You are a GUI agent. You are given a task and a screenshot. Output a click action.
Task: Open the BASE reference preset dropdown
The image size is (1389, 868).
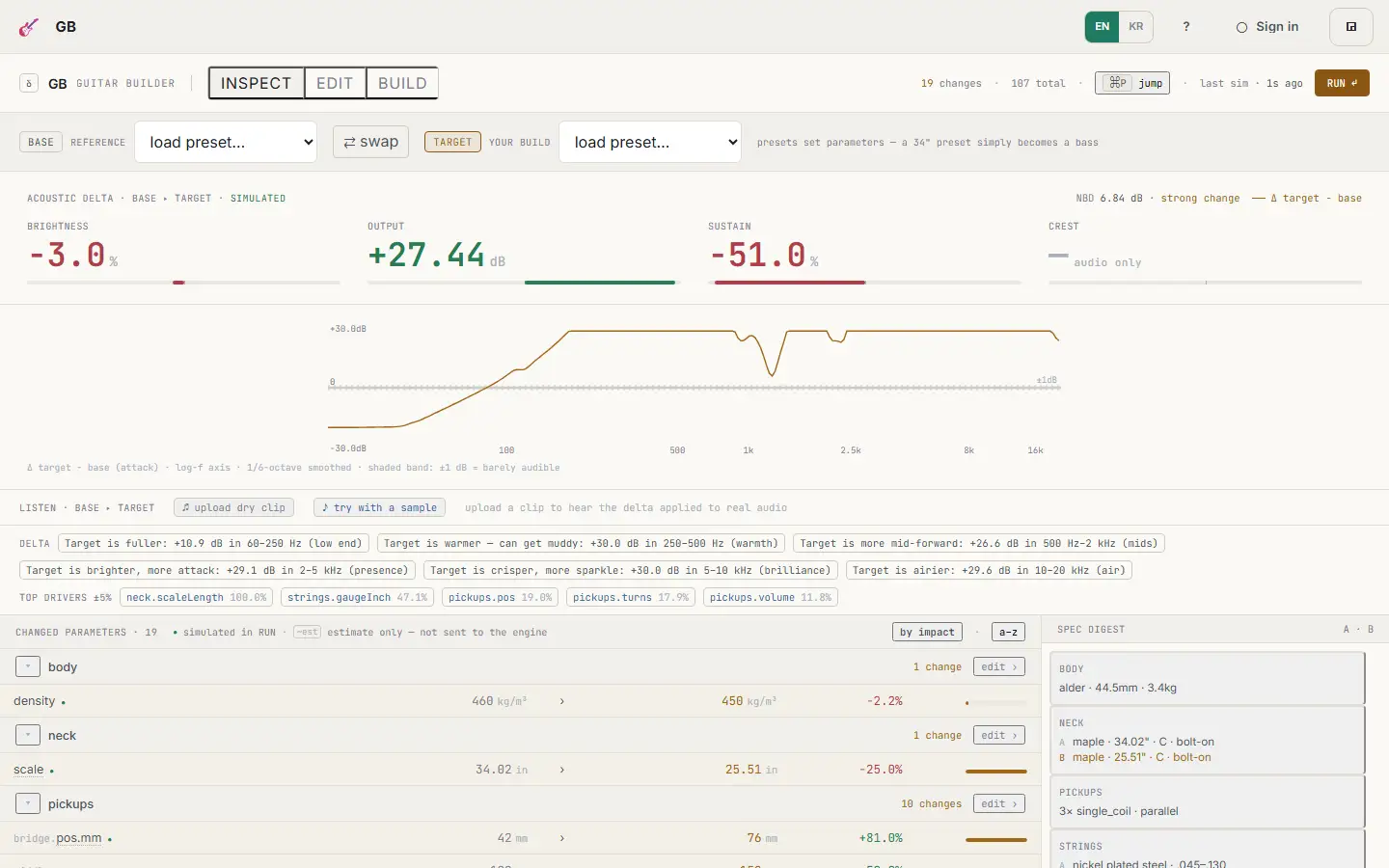pos(226,142)
